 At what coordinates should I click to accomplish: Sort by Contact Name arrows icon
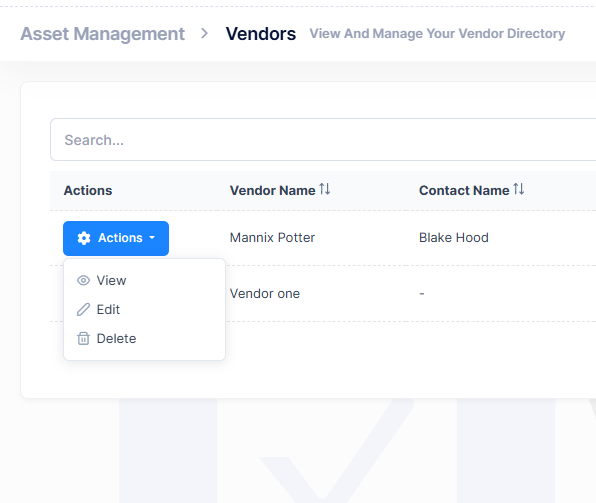pyautogui.click(x=519, y=189)
